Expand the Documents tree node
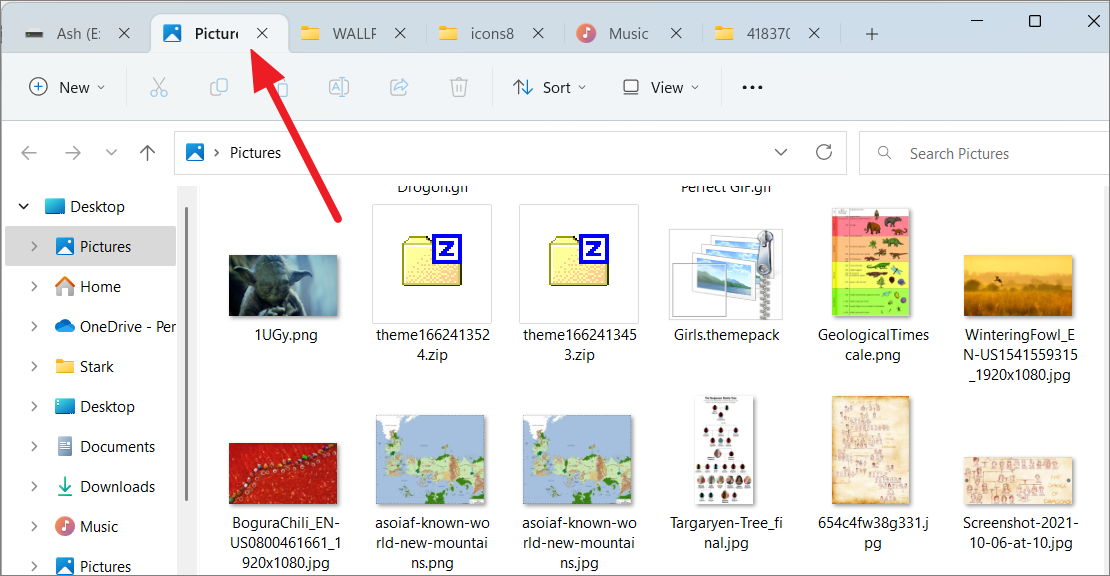Image resolution: width=1110 pixels, height=576 pixels. coord(34,447)
